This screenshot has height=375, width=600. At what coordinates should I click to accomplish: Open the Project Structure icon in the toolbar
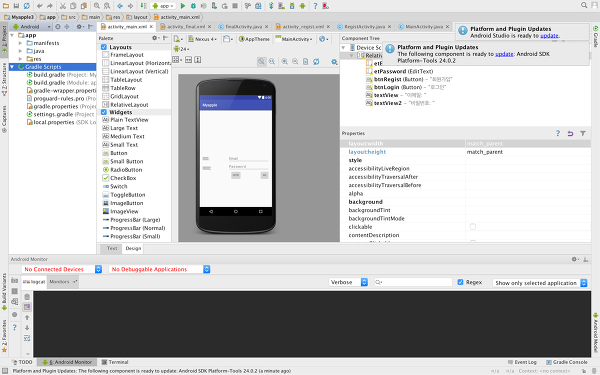(258, 6)
